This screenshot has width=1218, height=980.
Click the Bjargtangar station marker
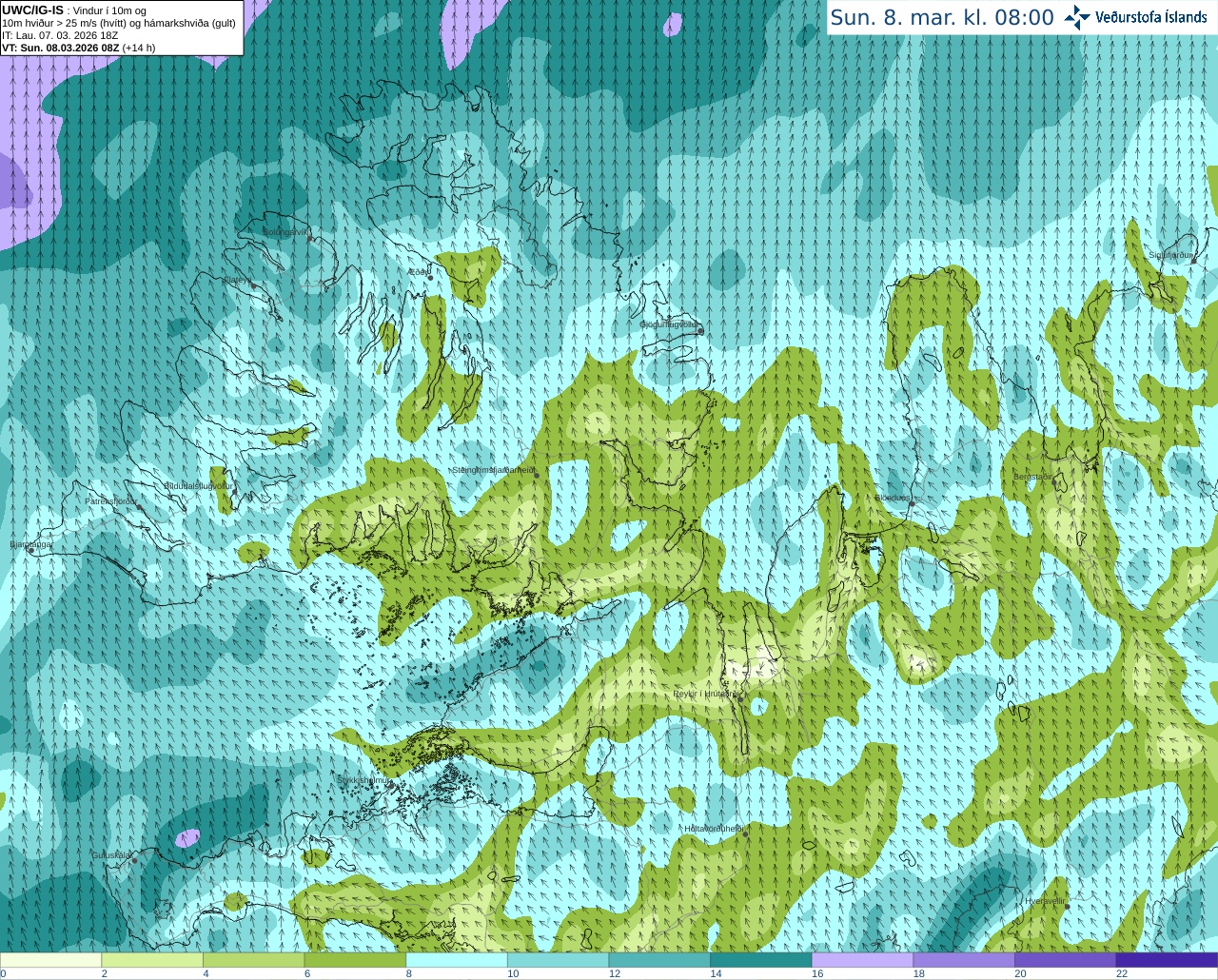(x=30, y=550)
